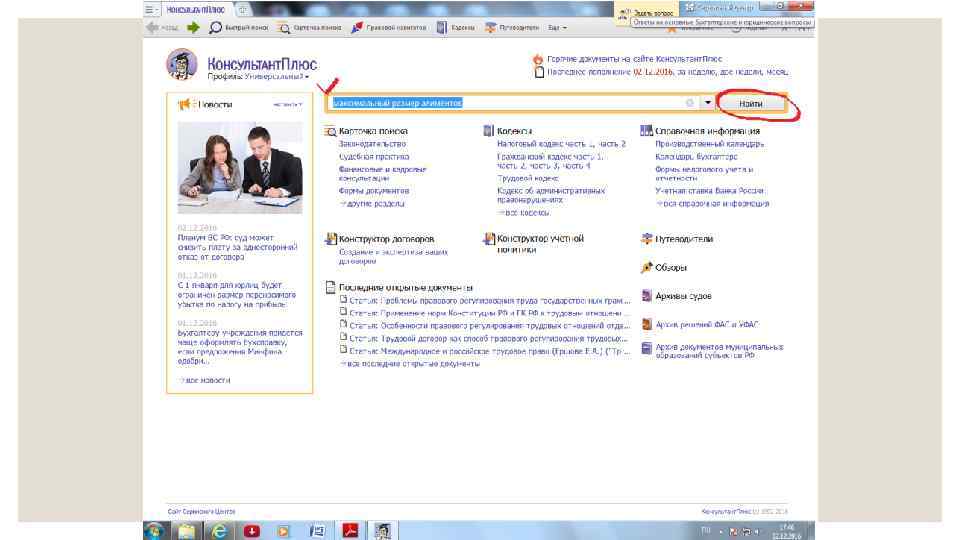This screenshot has width=960, height=540.
Task: Open a new tab with plus button
Action: point(243,10)
